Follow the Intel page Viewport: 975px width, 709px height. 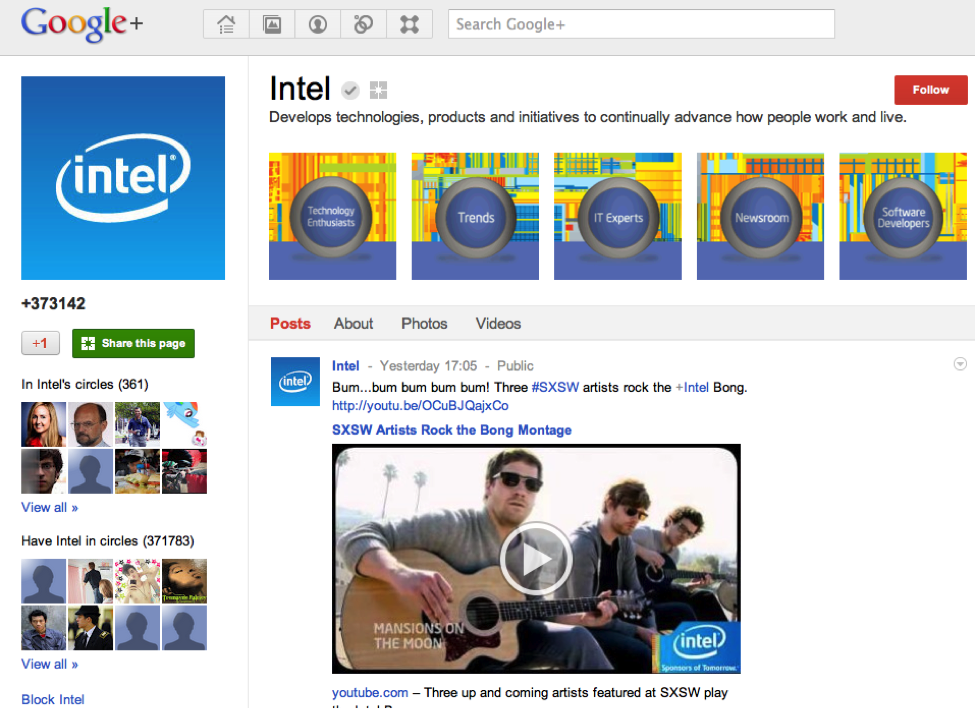pos(930,90)
